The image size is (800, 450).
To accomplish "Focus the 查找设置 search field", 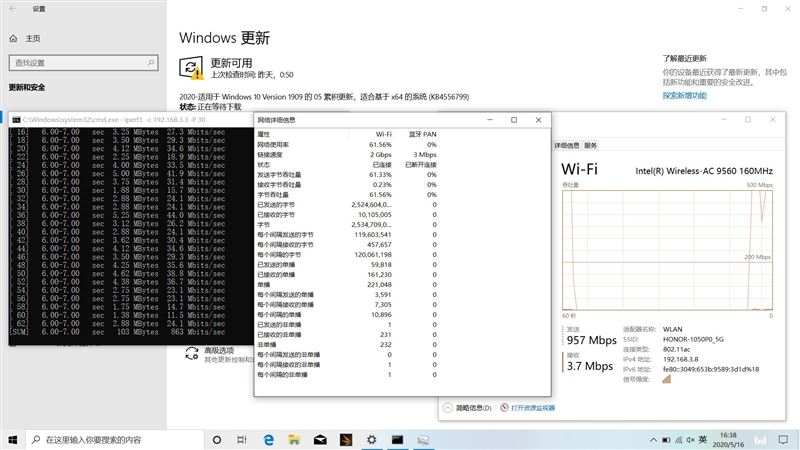I will (x=84, y=63).
